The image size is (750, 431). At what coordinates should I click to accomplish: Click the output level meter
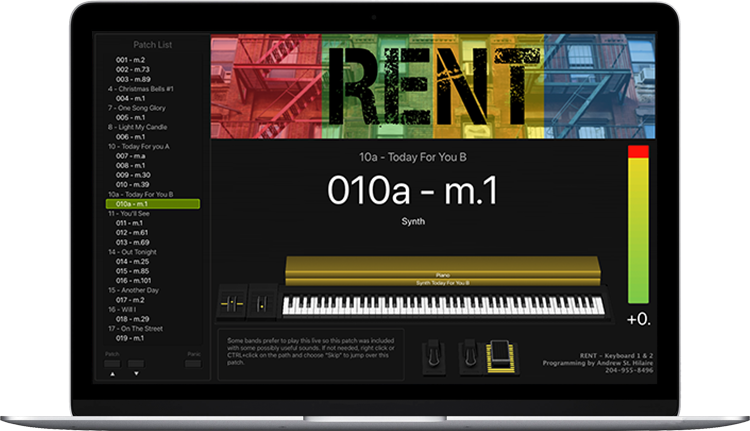pos(638,224)
